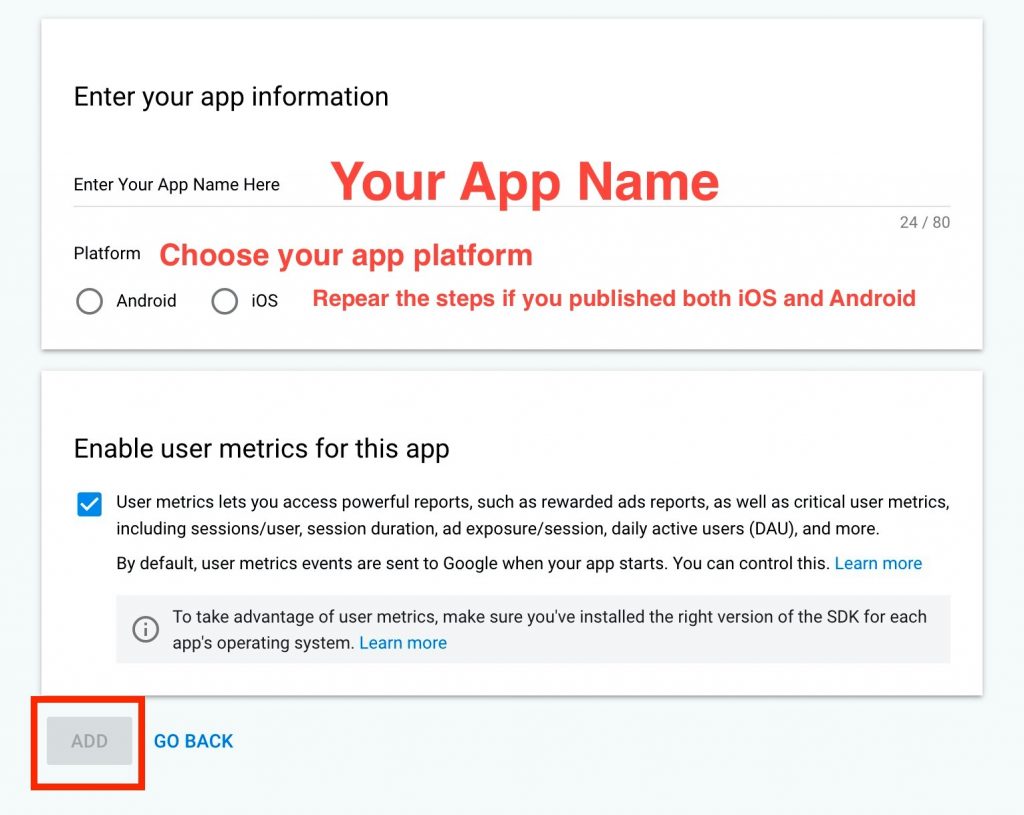Click the info circle icon

(x=146, y=629)
